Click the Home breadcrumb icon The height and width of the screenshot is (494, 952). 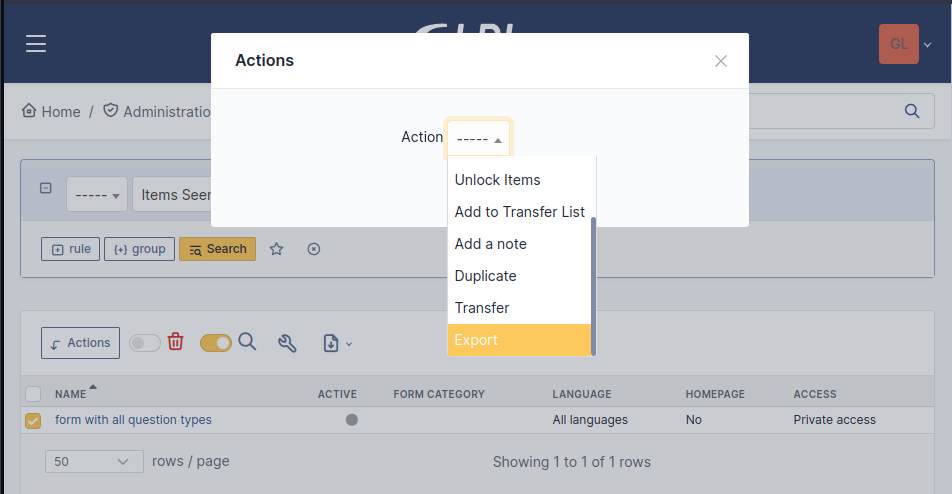point(30,111)
